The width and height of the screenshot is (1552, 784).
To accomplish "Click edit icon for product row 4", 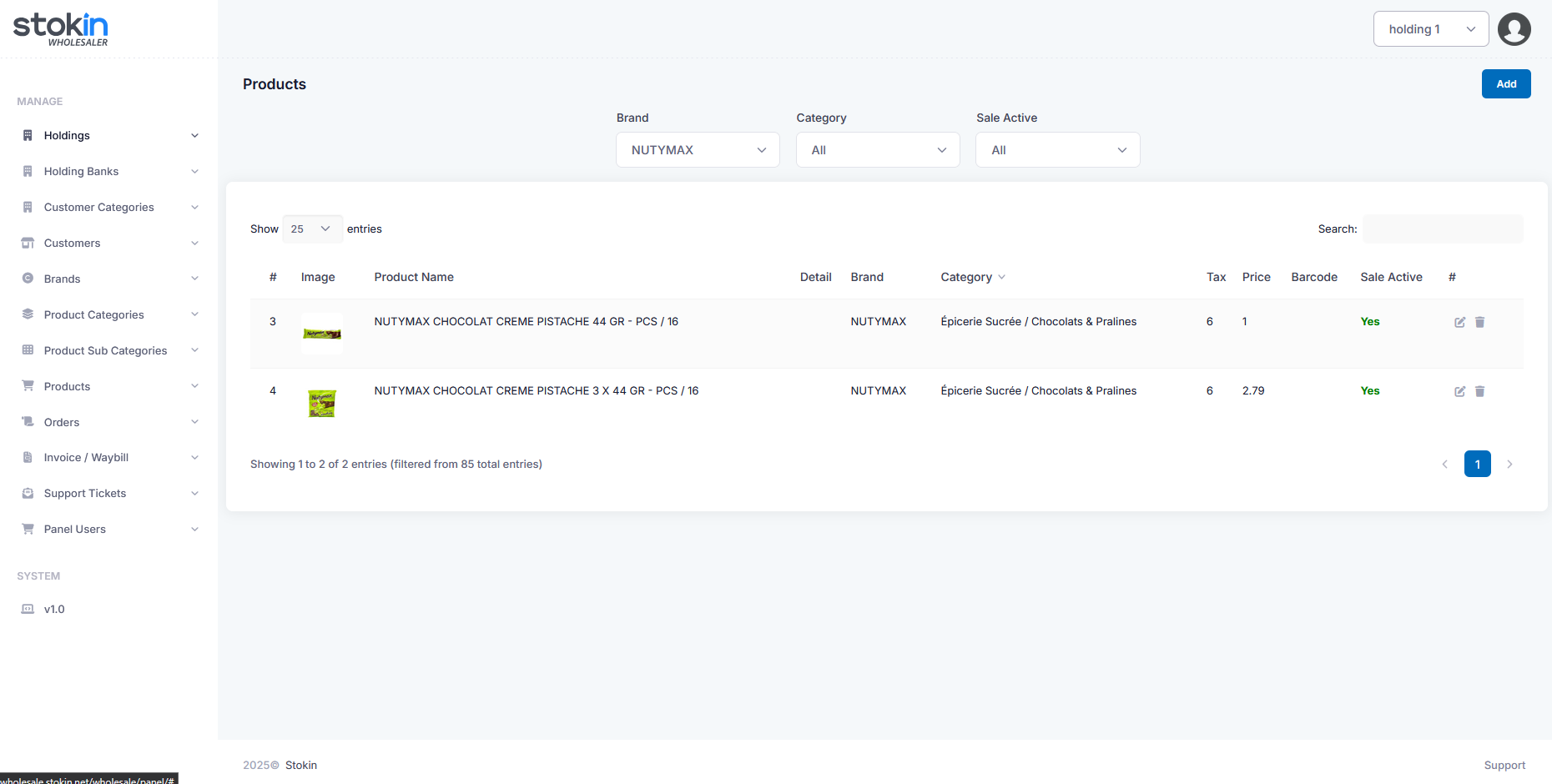I will pos(1459,391).
